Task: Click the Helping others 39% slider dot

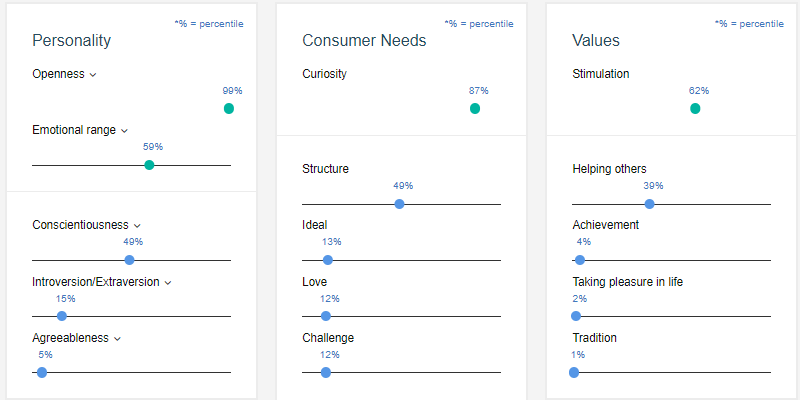Action: click(x=649, y=204)
